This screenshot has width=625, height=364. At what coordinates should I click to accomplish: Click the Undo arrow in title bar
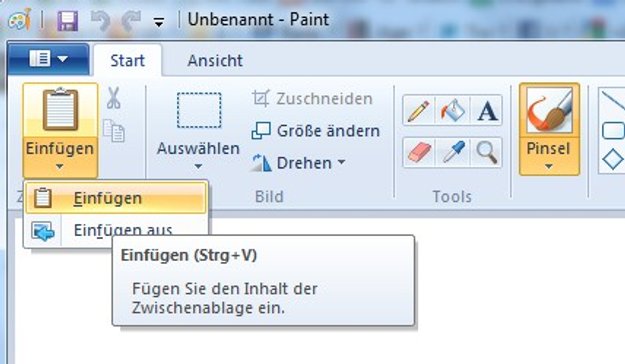tap(100, 21)
